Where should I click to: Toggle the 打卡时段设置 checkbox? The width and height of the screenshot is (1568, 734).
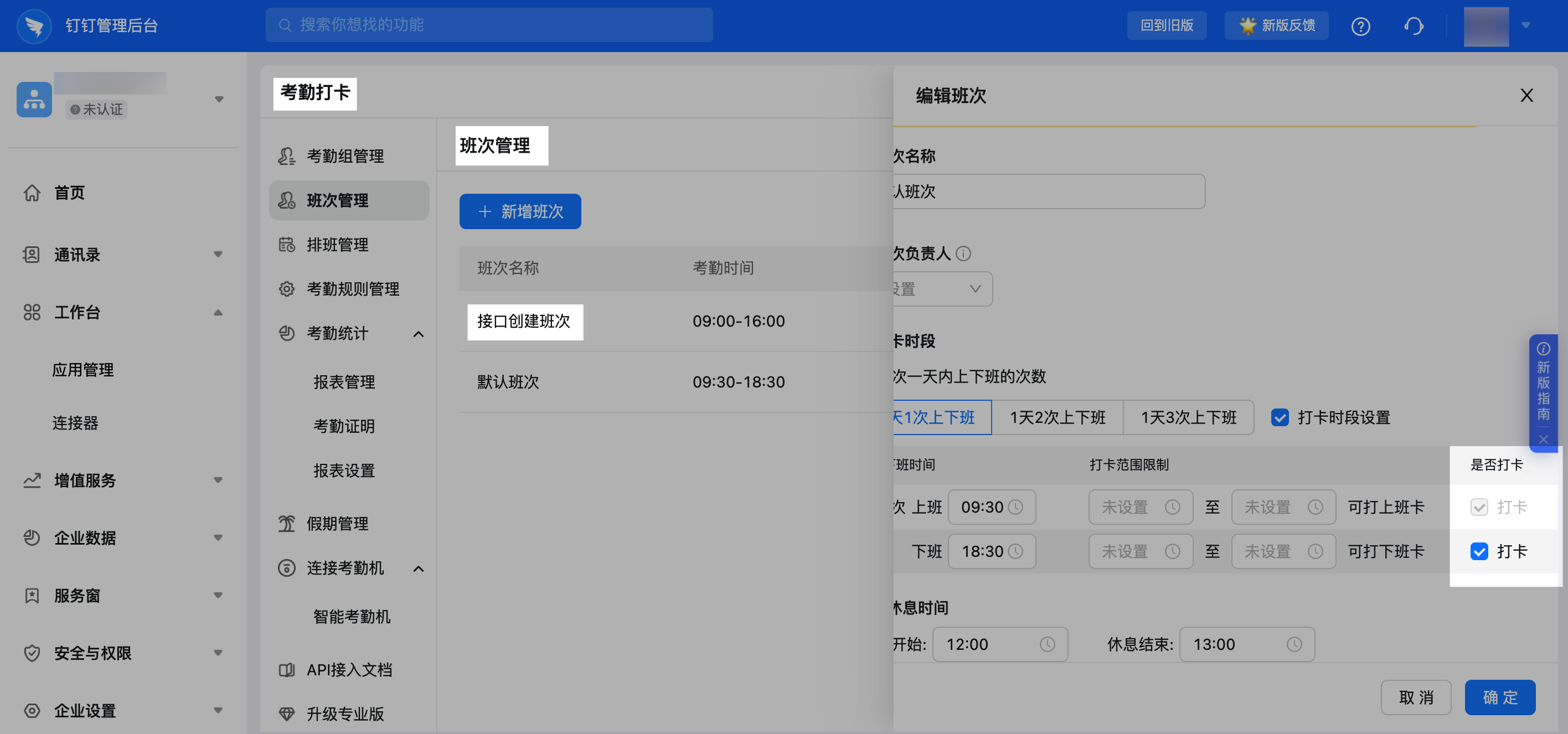click(x=1280, y=417)
